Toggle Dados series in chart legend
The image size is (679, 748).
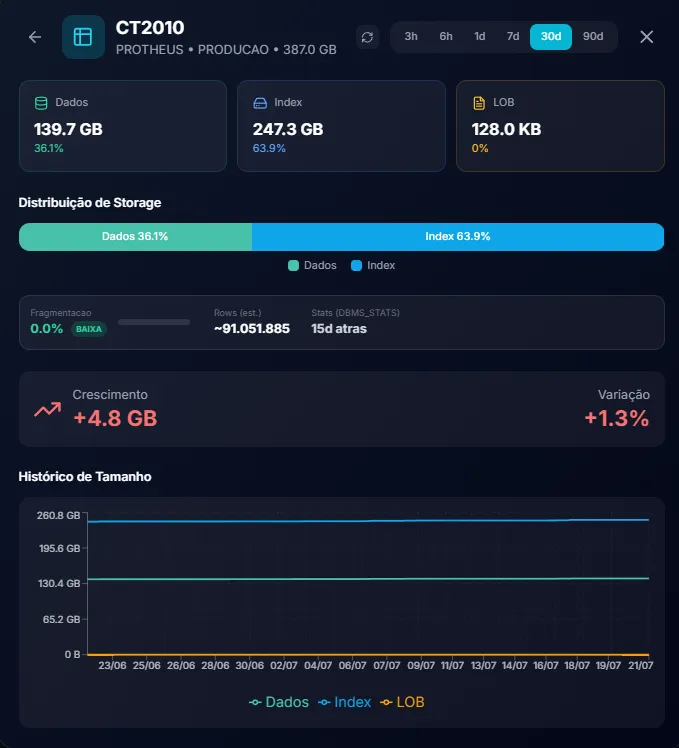click(279, 702)
